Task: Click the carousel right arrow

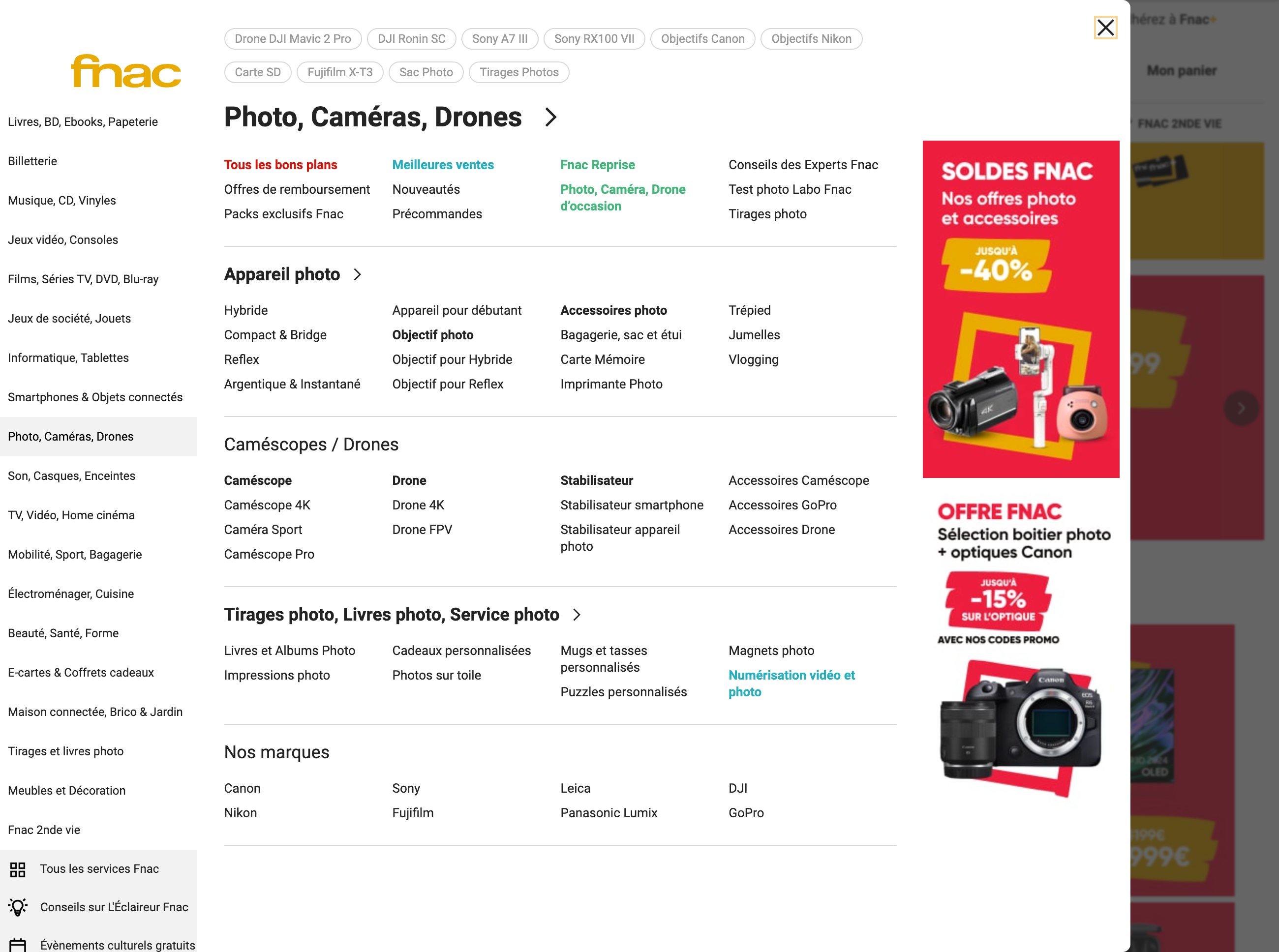Action: [x=1241, y=408]
